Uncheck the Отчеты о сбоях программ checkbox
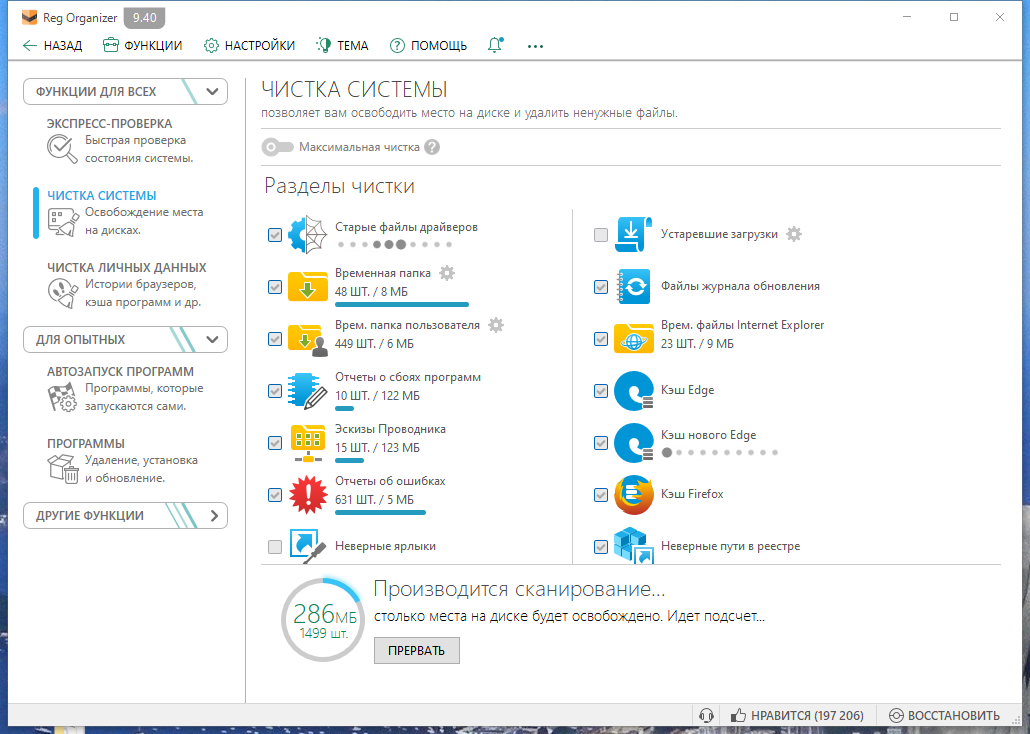Viewport: 1030px width, 734px height. tap(275, 391)
